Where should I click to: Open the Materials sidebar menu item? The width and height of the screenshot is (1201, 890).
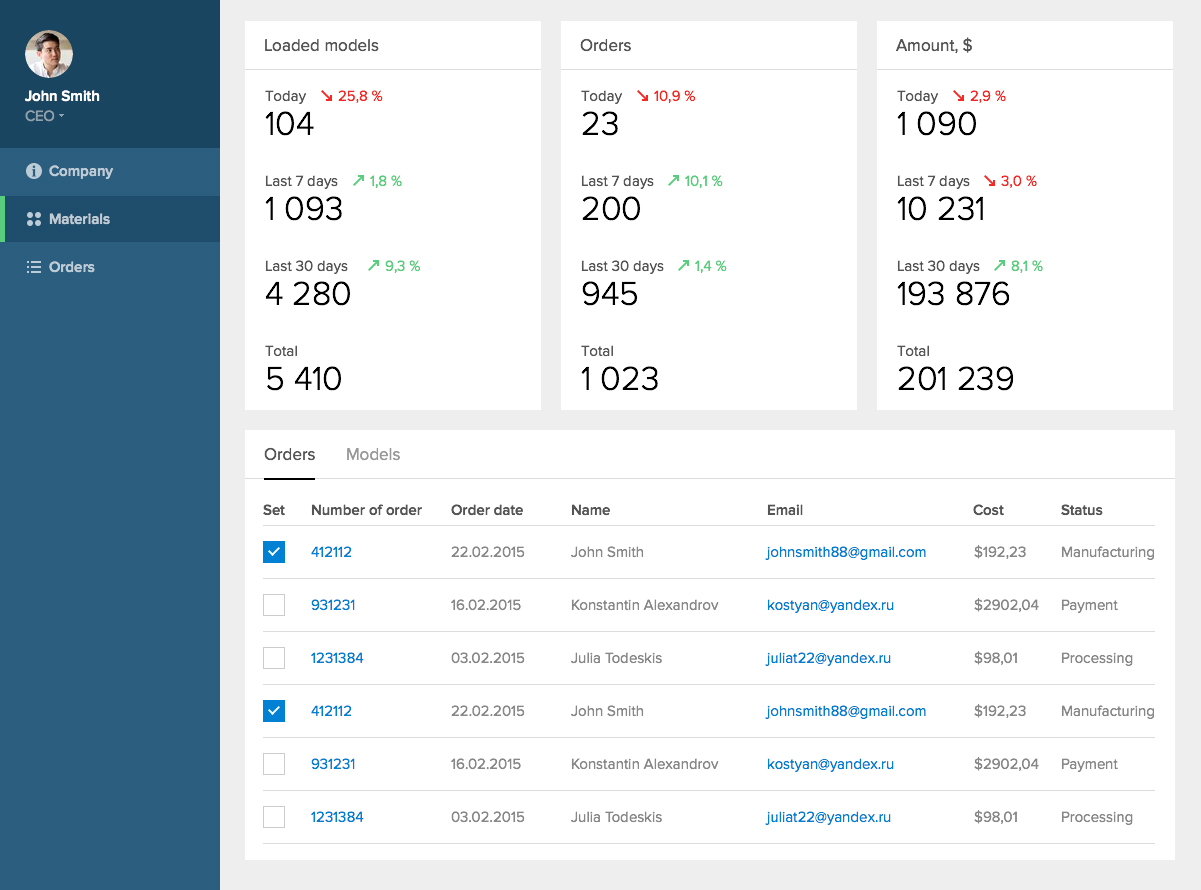(79, 219)
